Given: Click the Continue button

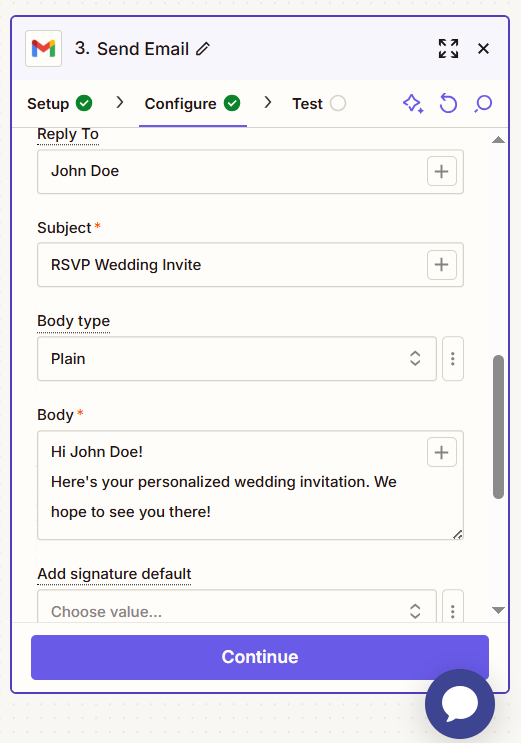Looking at the screenshot, I should click(x=260, y=657).
